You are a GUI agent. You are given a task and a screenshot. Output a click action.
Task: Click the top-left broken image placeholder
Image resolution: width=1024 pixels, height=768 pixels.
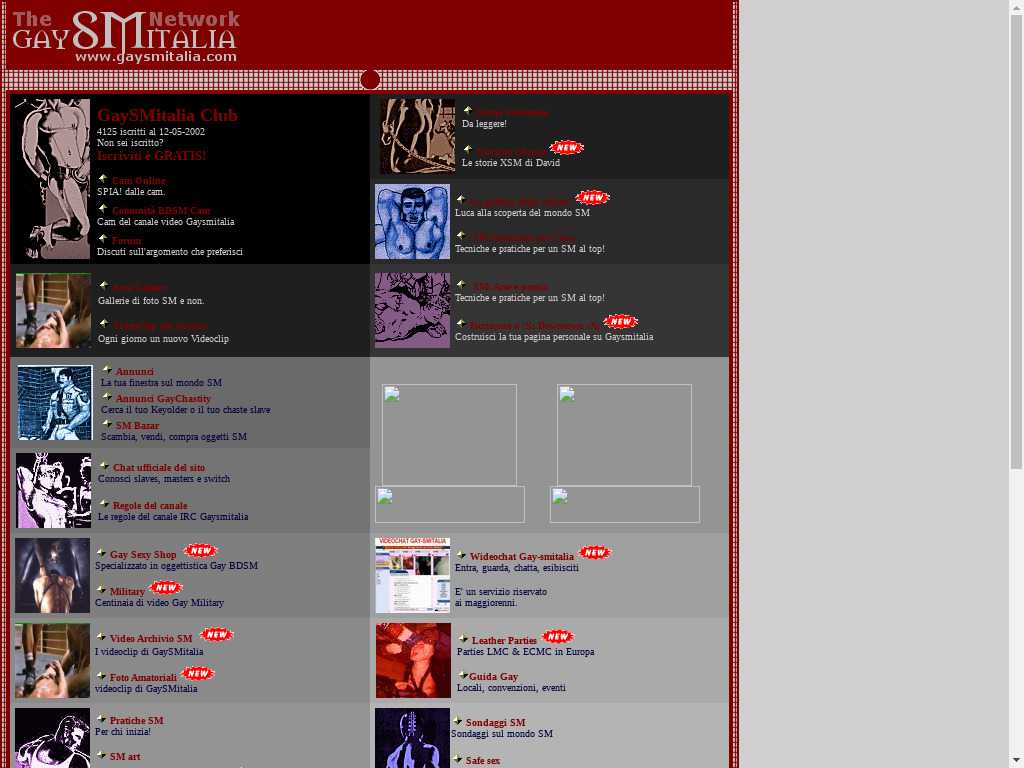click(449, 435)
